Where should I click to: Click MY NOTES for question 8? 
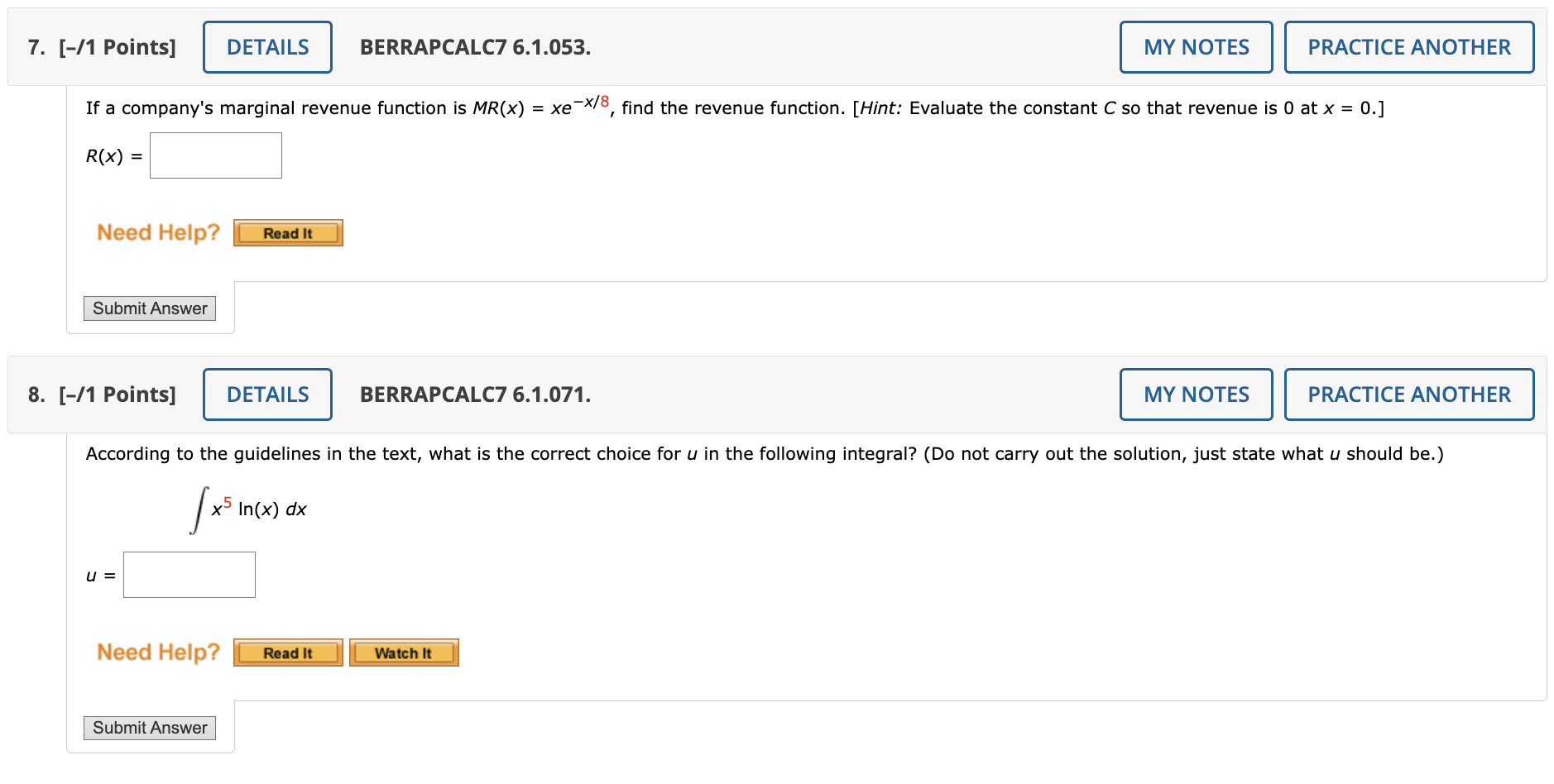1195,394
